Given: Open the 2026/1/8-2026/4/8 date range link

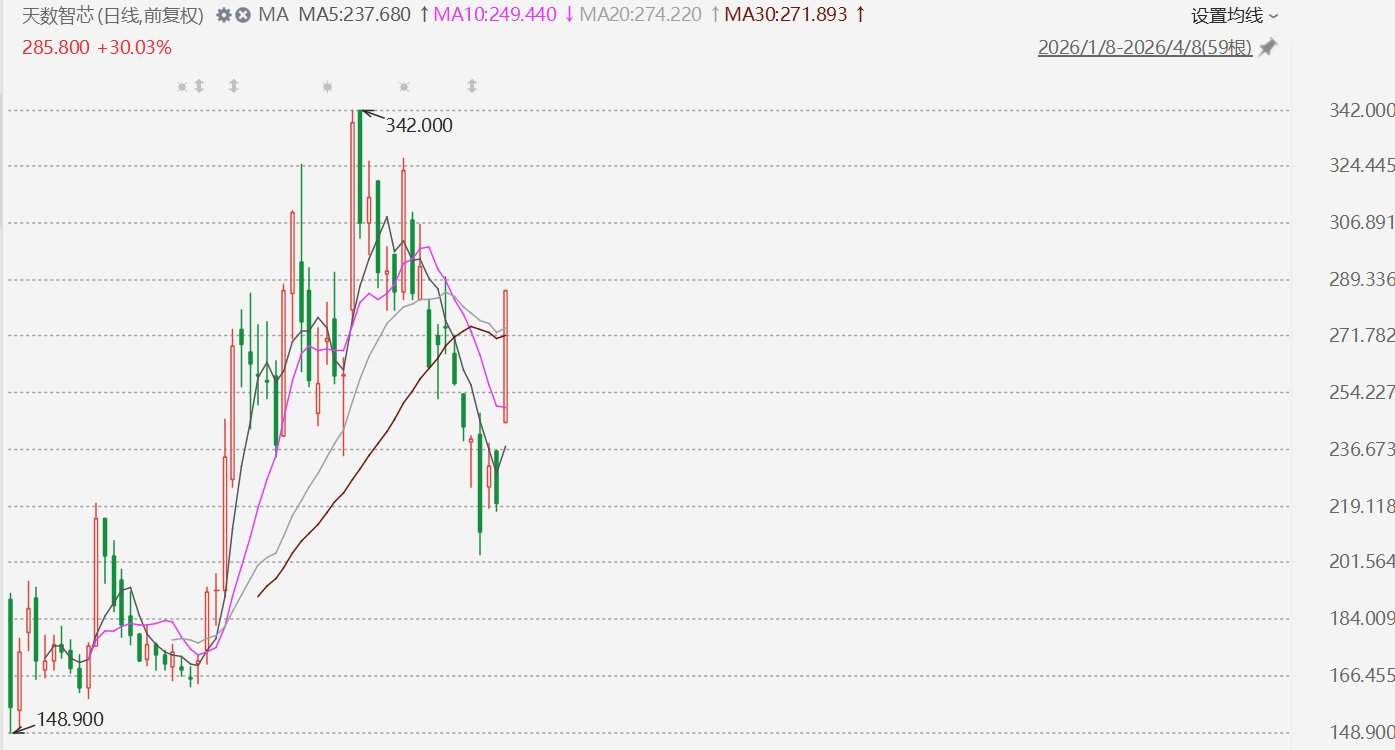Looking at the screenshot, I should 1144,48.
